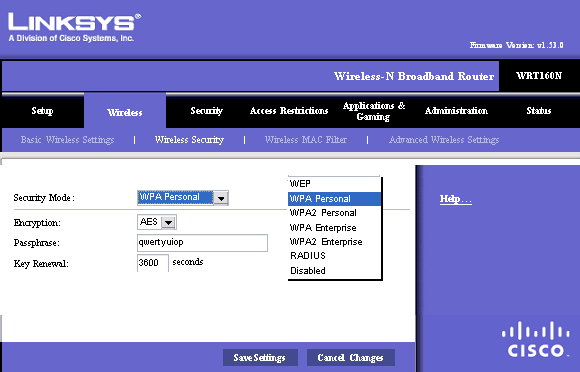Open Advanced Wireless Settings subtab

444,140
